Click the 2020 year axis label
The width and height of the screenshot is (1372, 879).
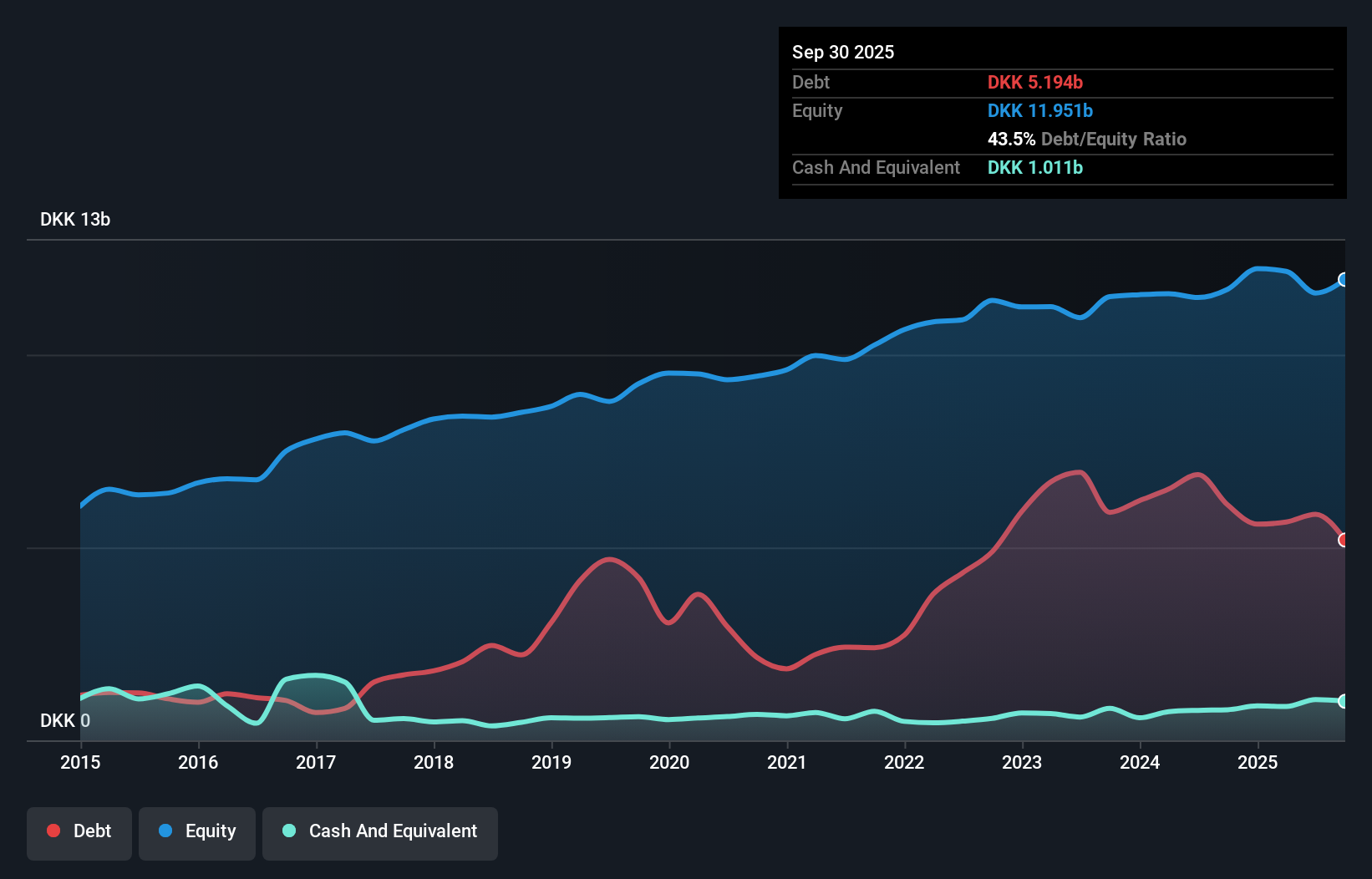coord(668,762)
